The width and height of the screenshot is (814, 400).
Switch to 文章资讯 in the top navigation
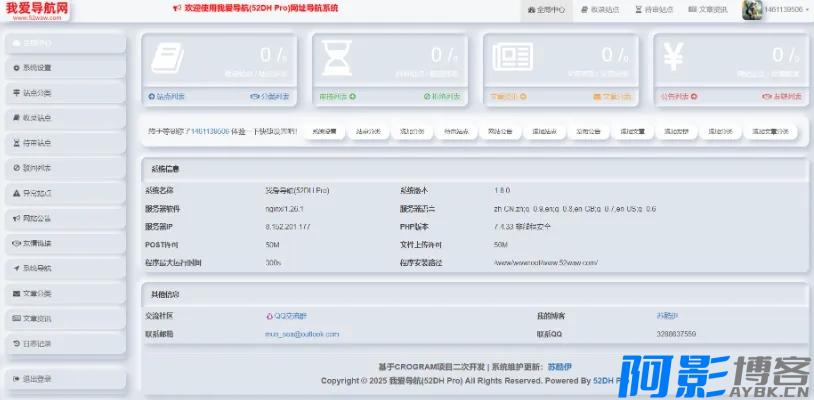tap(708, 10)
